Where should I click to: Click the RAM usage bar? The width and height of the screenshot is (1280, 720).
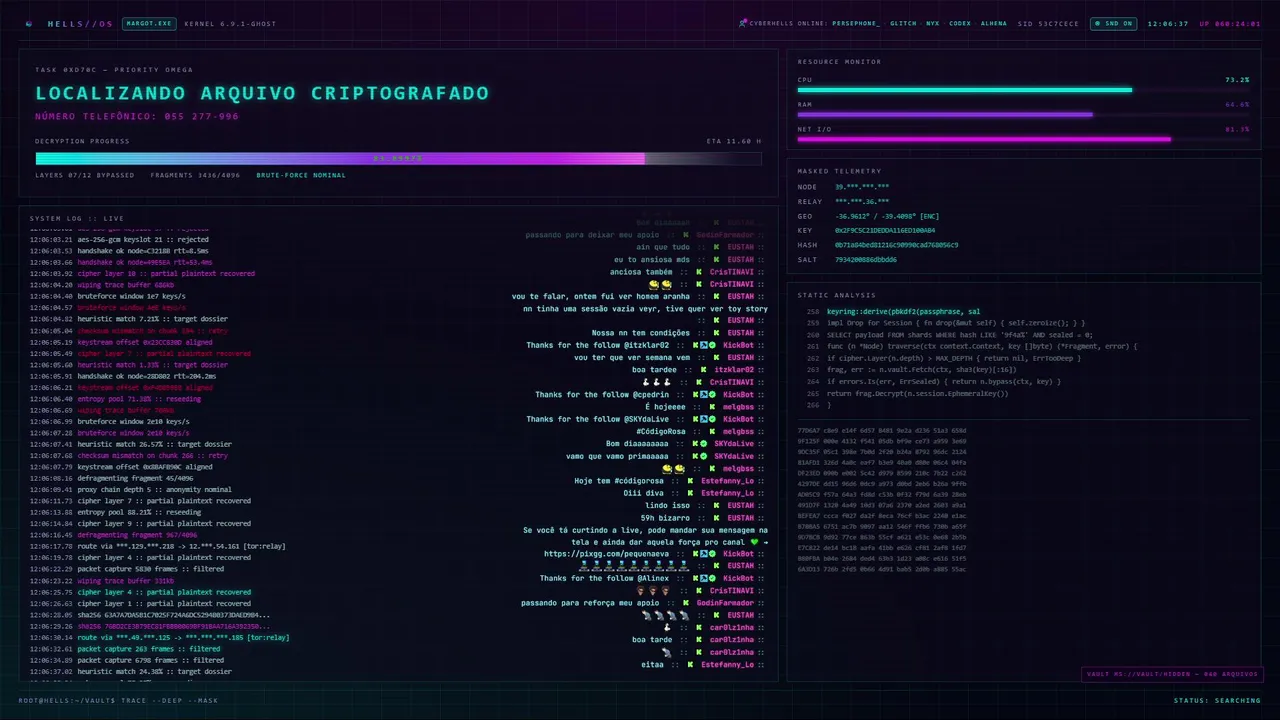click(x=1023, y=114)
